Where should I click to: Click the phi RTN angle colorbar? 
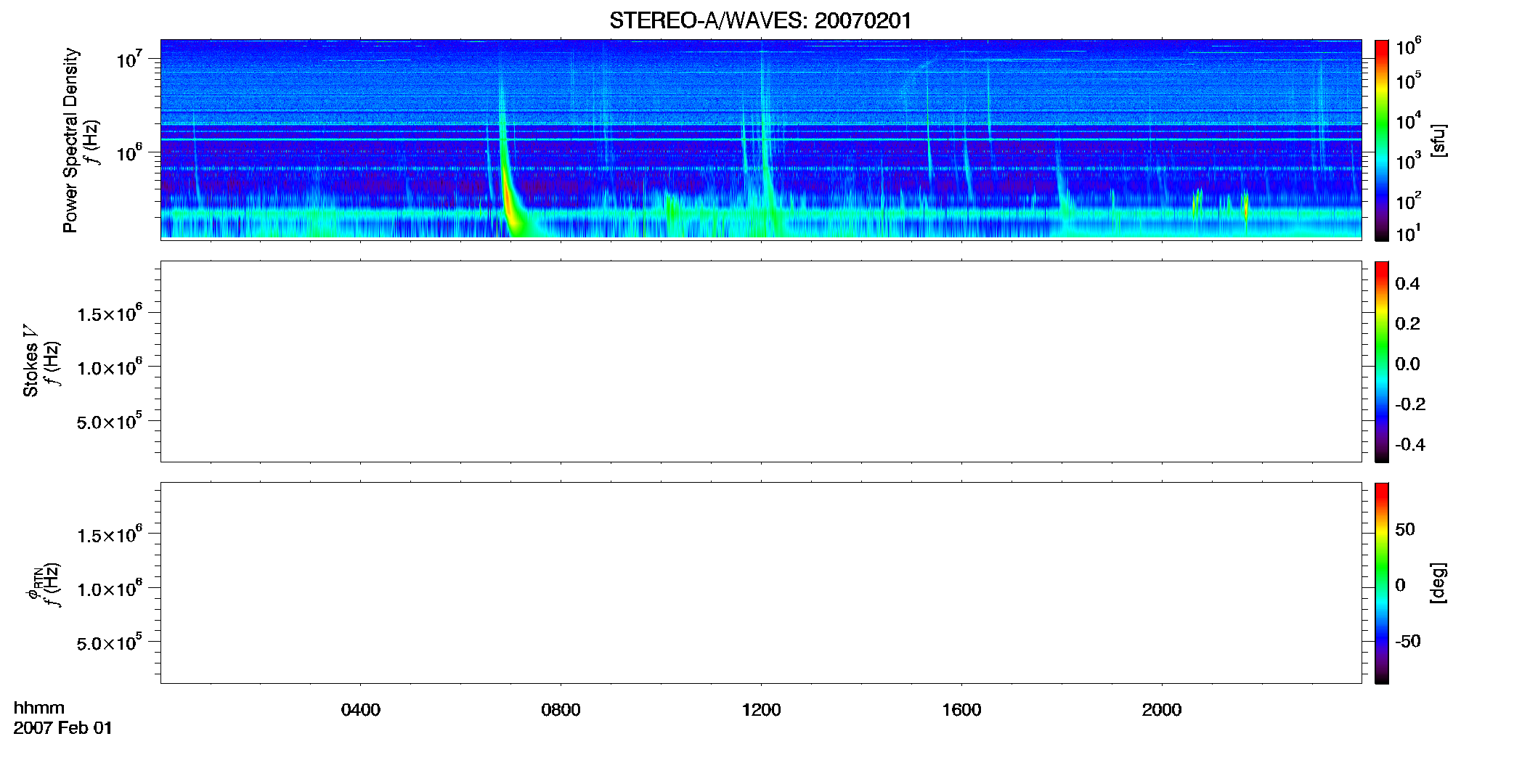[1381, 583]
